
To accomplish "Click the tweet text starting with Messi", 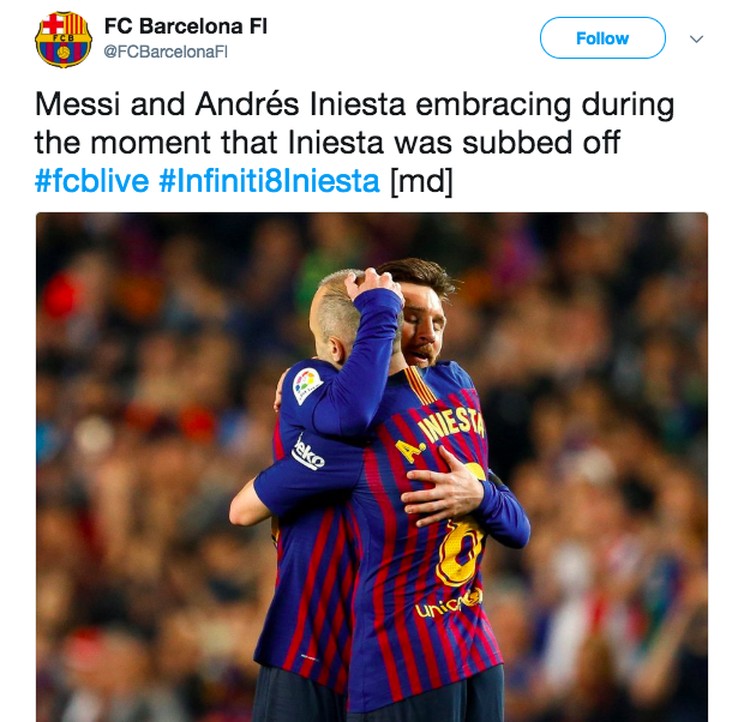I will coord(354,143).
